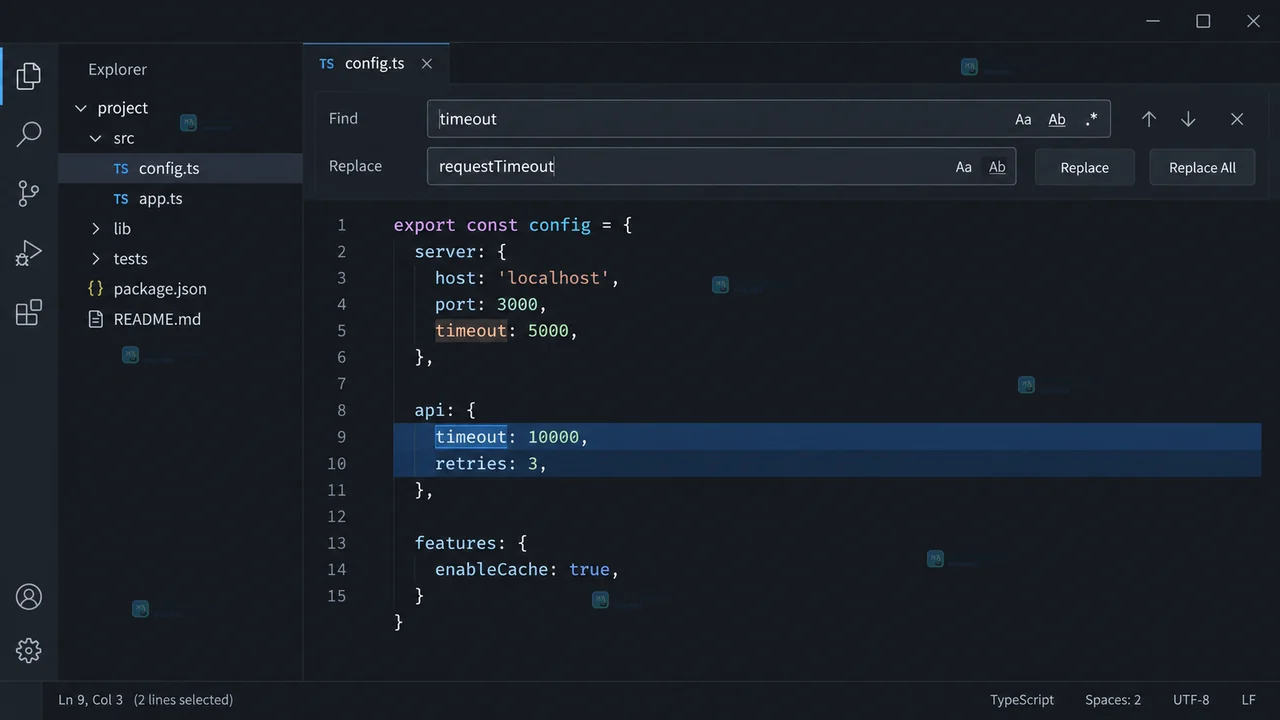Click Ln 9, Col 3 in status bar
Screen dimensions: 1280x720
(x=91, y=700)
